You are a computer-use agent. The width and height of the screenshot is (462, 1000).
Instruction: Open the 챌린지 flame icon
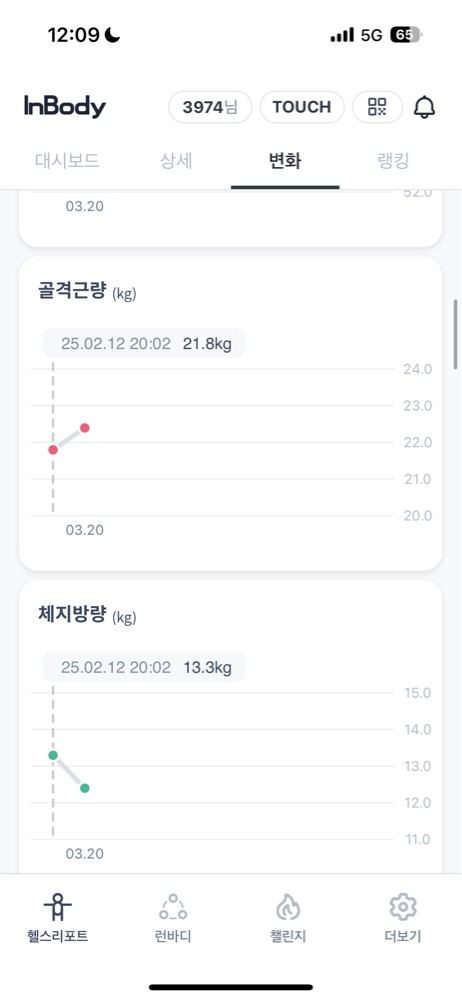pyautogui.click(x=288, y=918)
